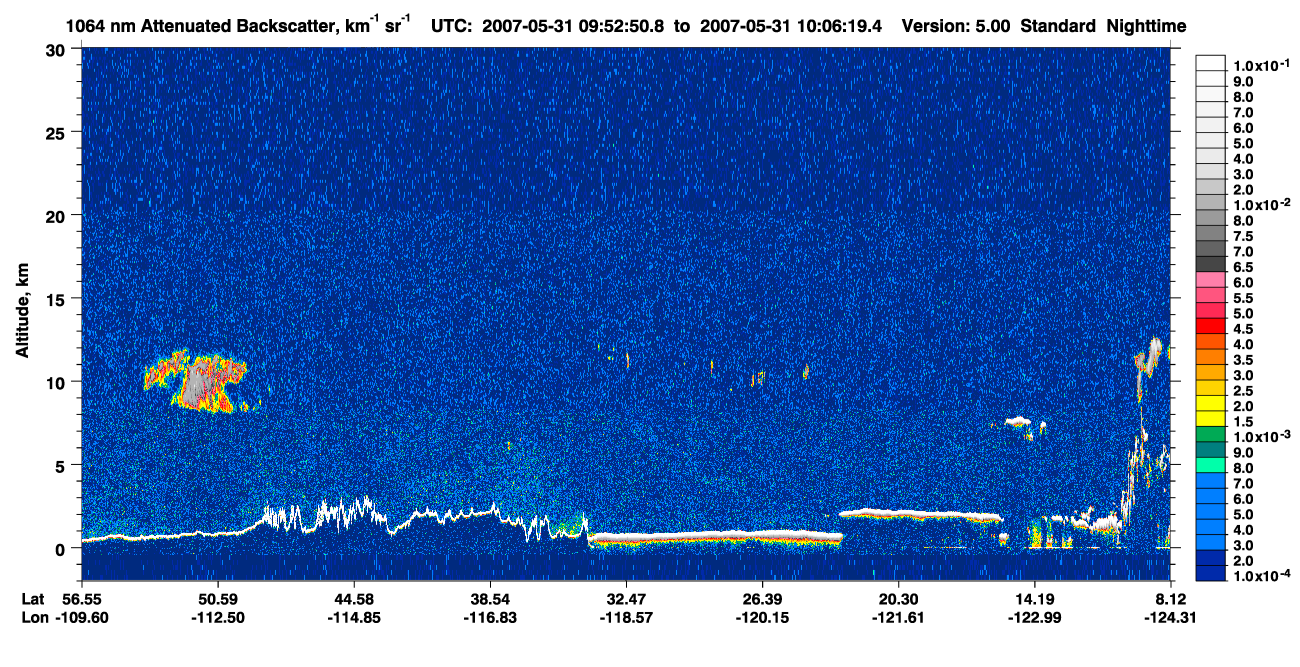Click the "1064 nm Attenuated Backscatter" plot title
This screenshot has height=667, width=1300.
(x=203, y=27)
